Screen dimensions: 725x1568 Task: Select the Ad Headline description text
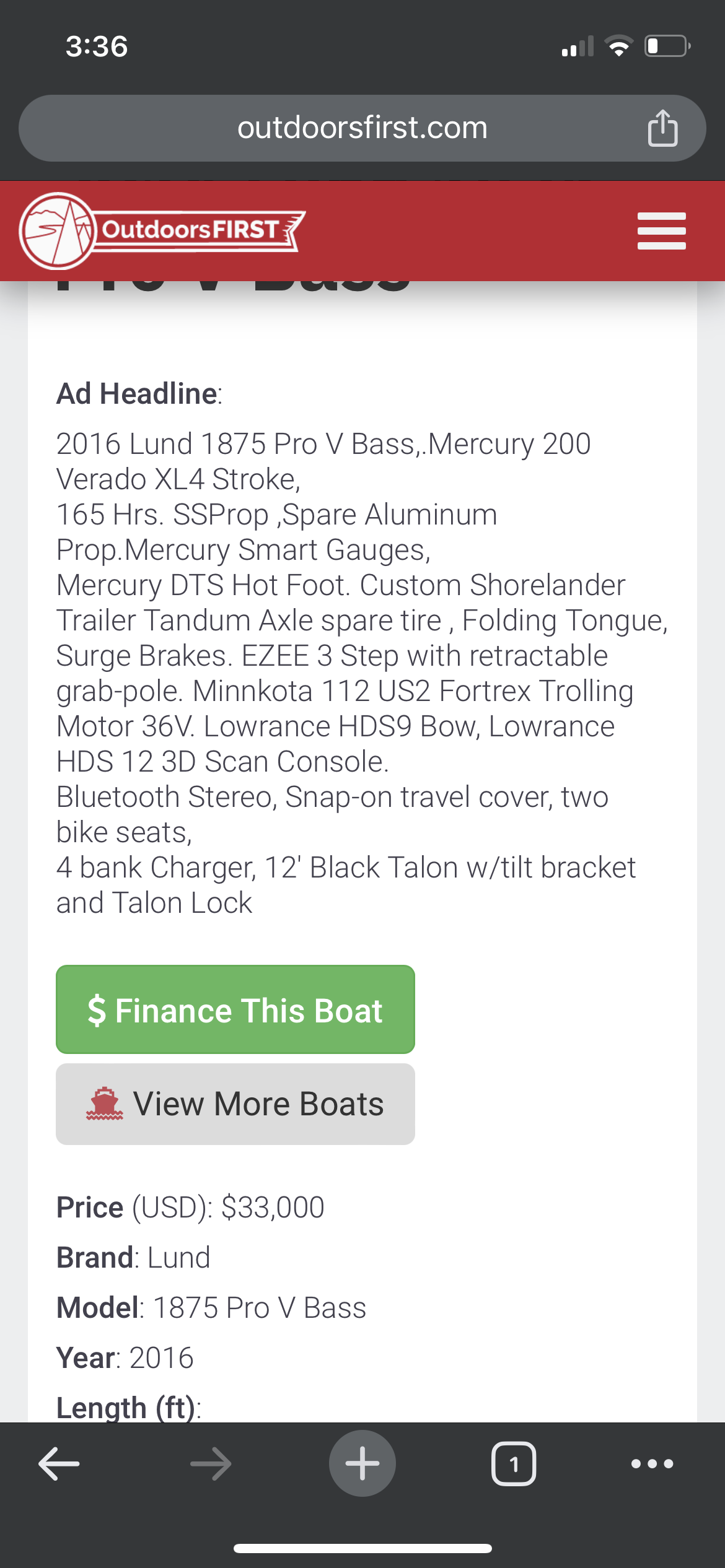point(362,673)
